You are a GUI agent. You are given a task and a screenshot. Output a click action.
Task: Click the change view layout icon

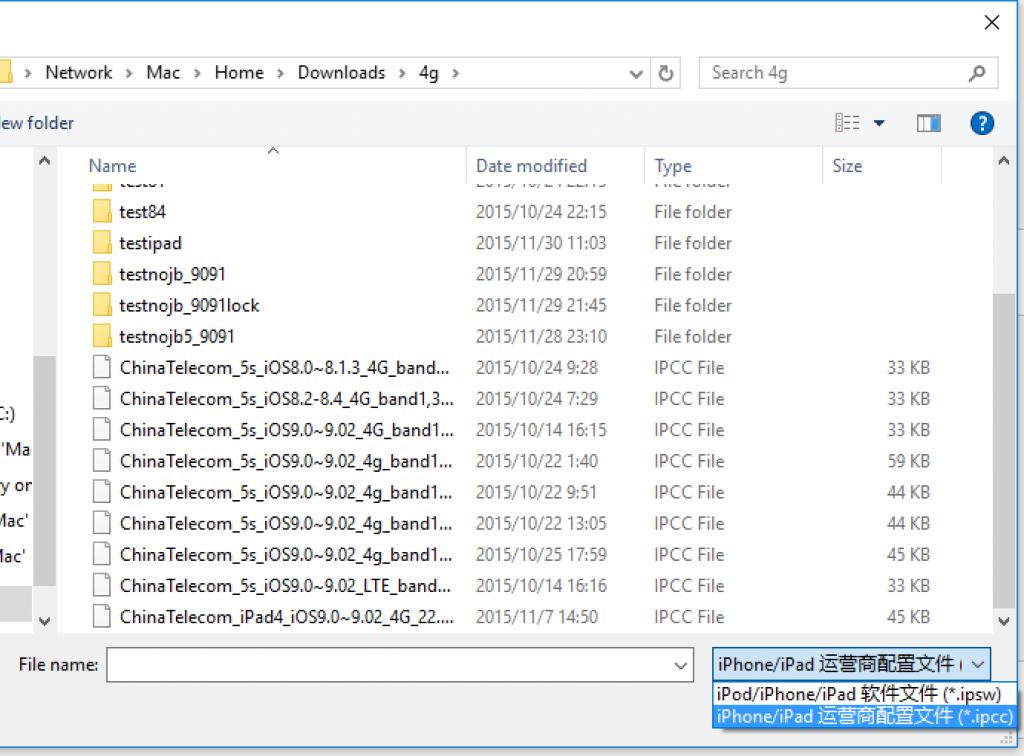tap(847, 123)
